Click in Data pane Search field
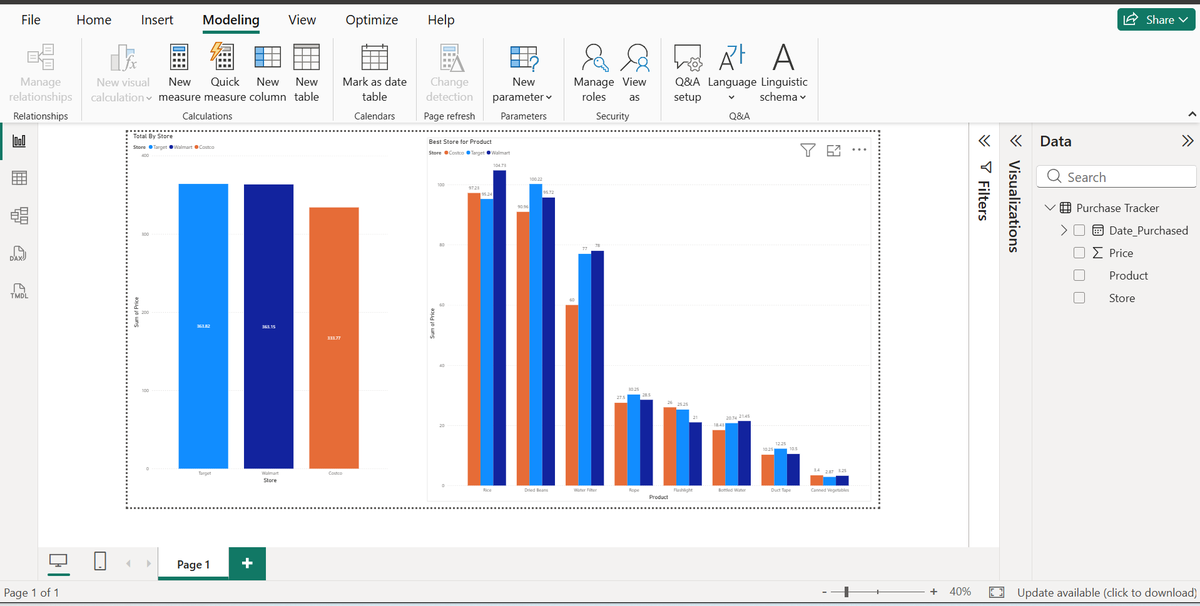 (1118, 177)
